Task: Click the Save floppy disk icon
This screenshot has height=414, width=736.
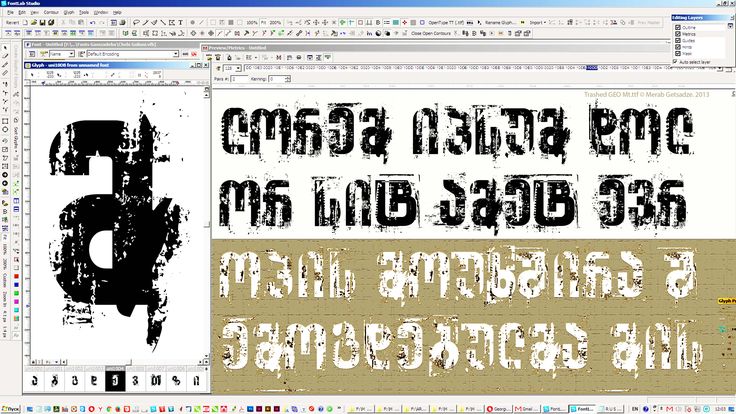Action: (x=42, y=23)
